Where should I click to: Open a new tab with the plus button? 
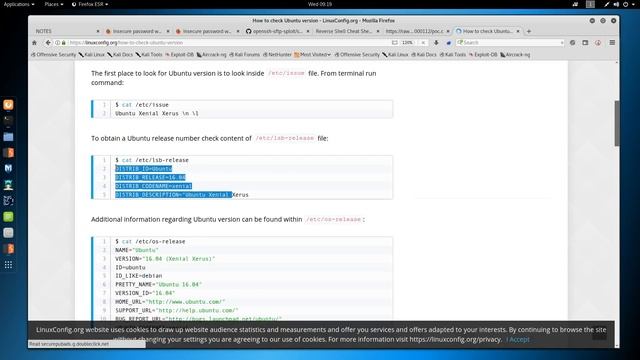[x=529, y=31]
